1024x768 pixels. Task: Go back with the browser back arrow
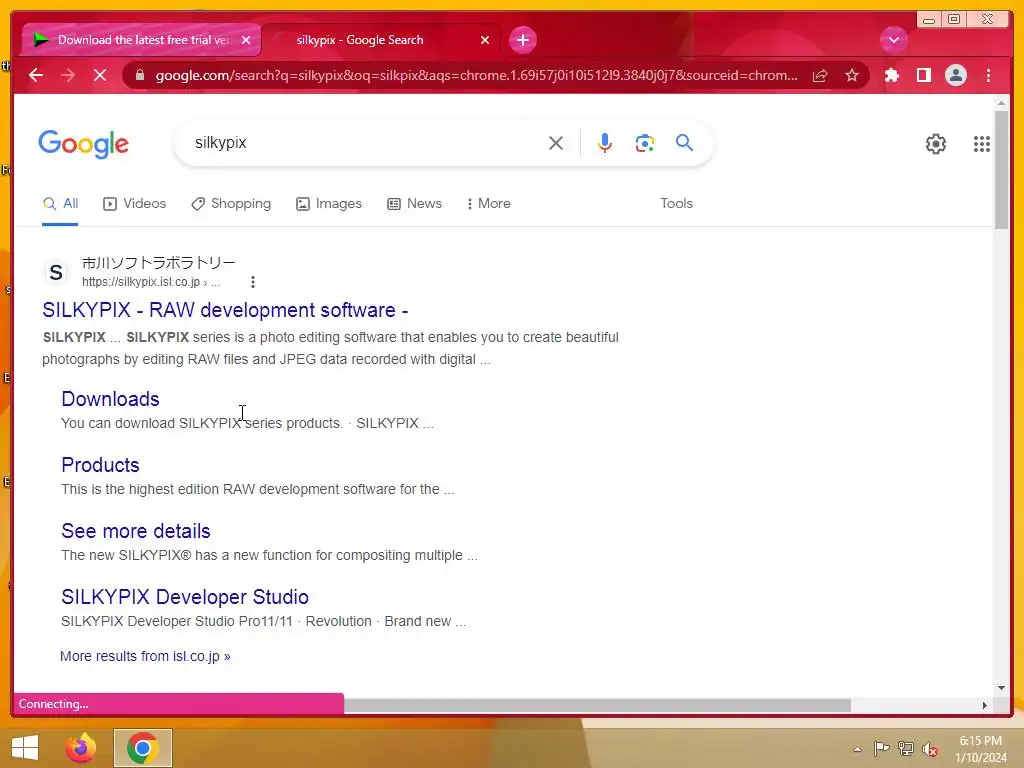tap(36, 75)
